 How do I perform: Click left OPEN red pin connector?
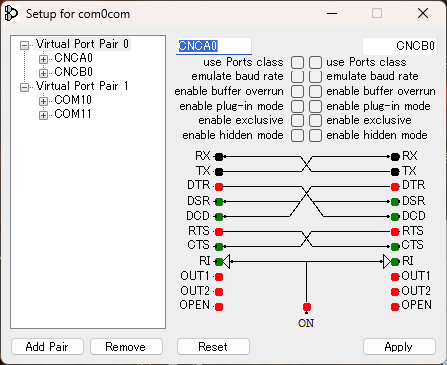(x=219, y=307)
